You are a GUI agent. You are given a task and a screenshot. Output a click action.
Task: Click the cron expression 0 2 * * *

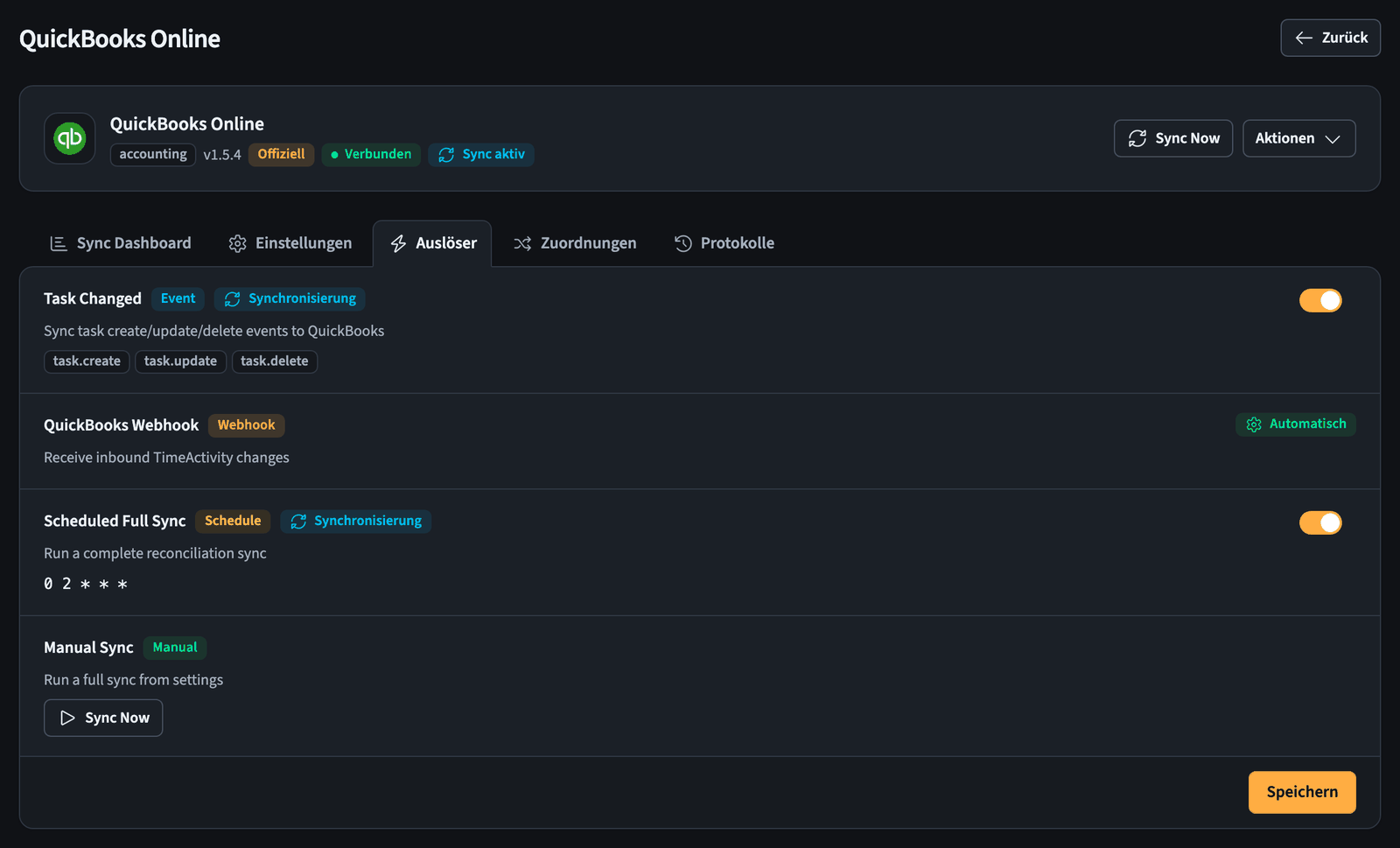86,584
